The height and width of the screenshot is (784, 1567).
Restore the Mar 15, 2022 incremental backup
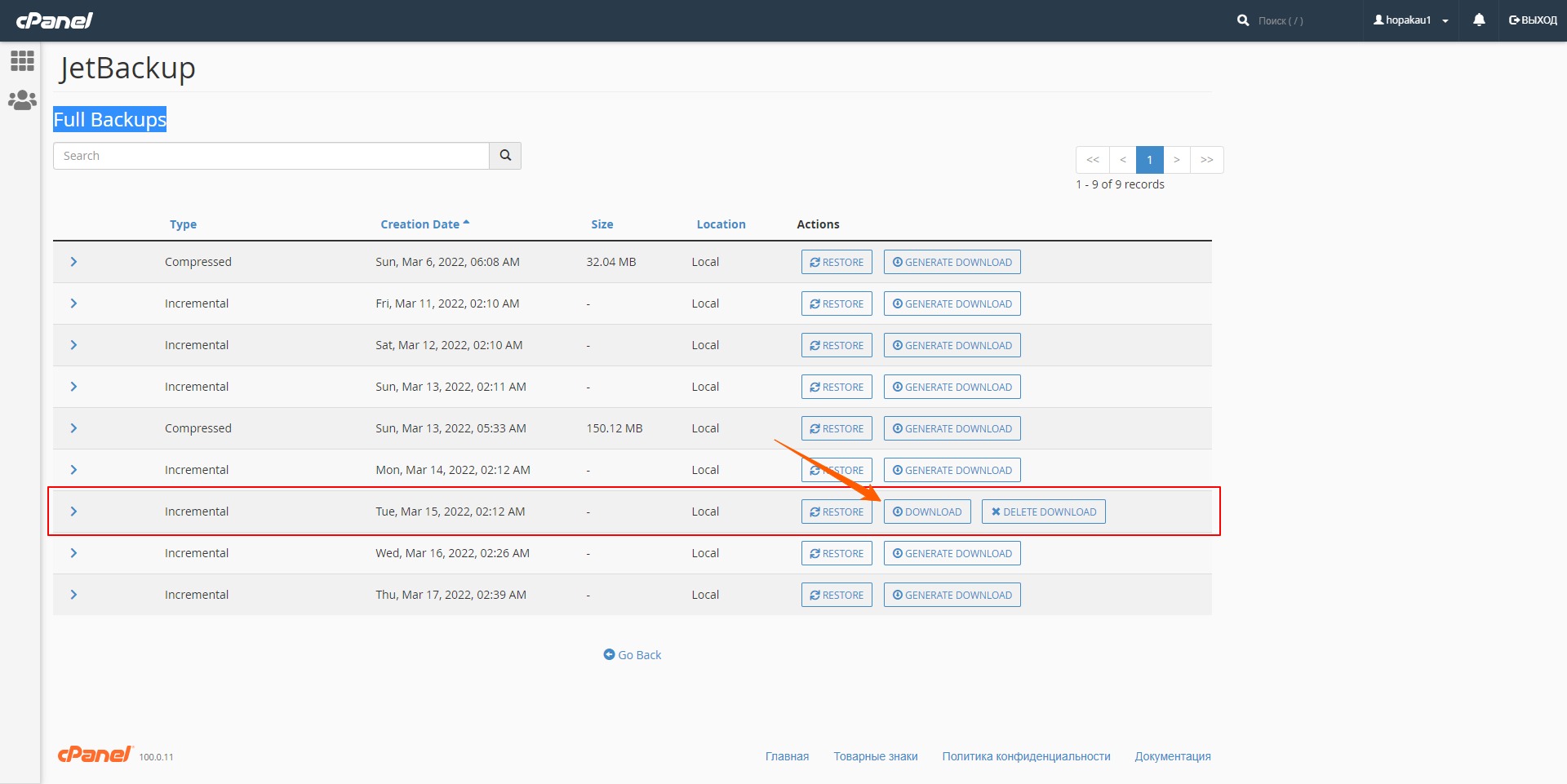pos(837,512)
